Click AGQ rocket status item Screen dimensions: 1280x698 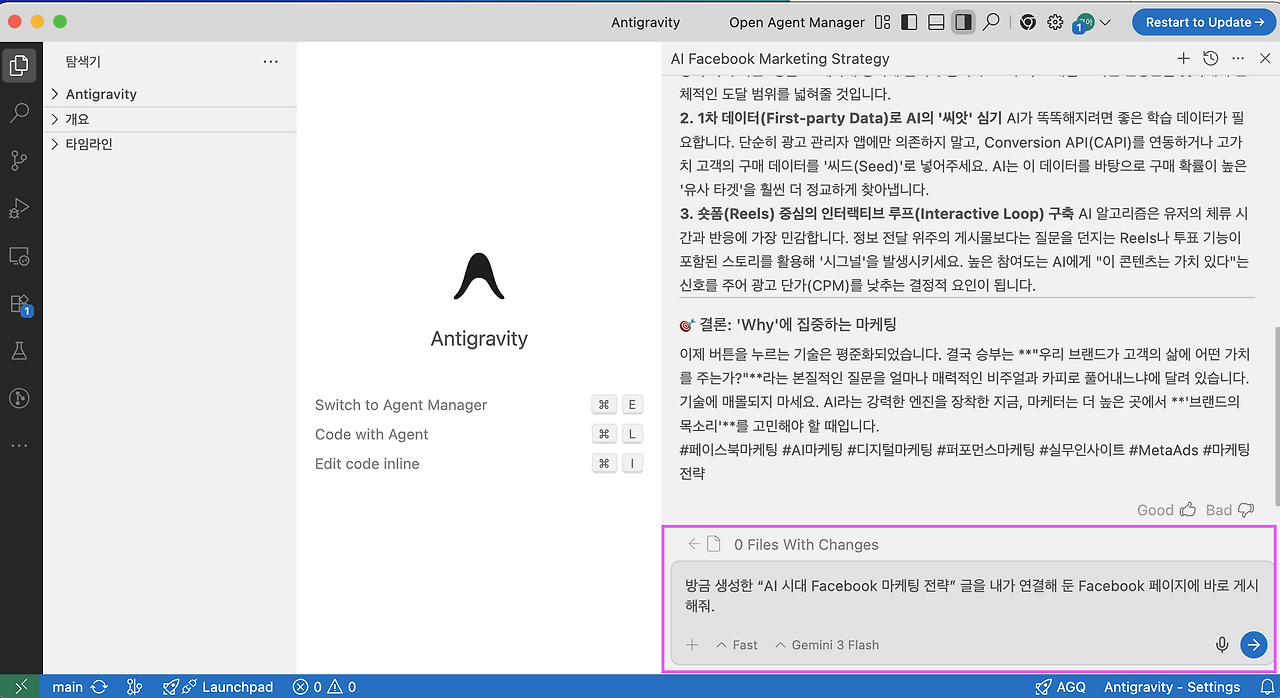(x=1061, y=687)
